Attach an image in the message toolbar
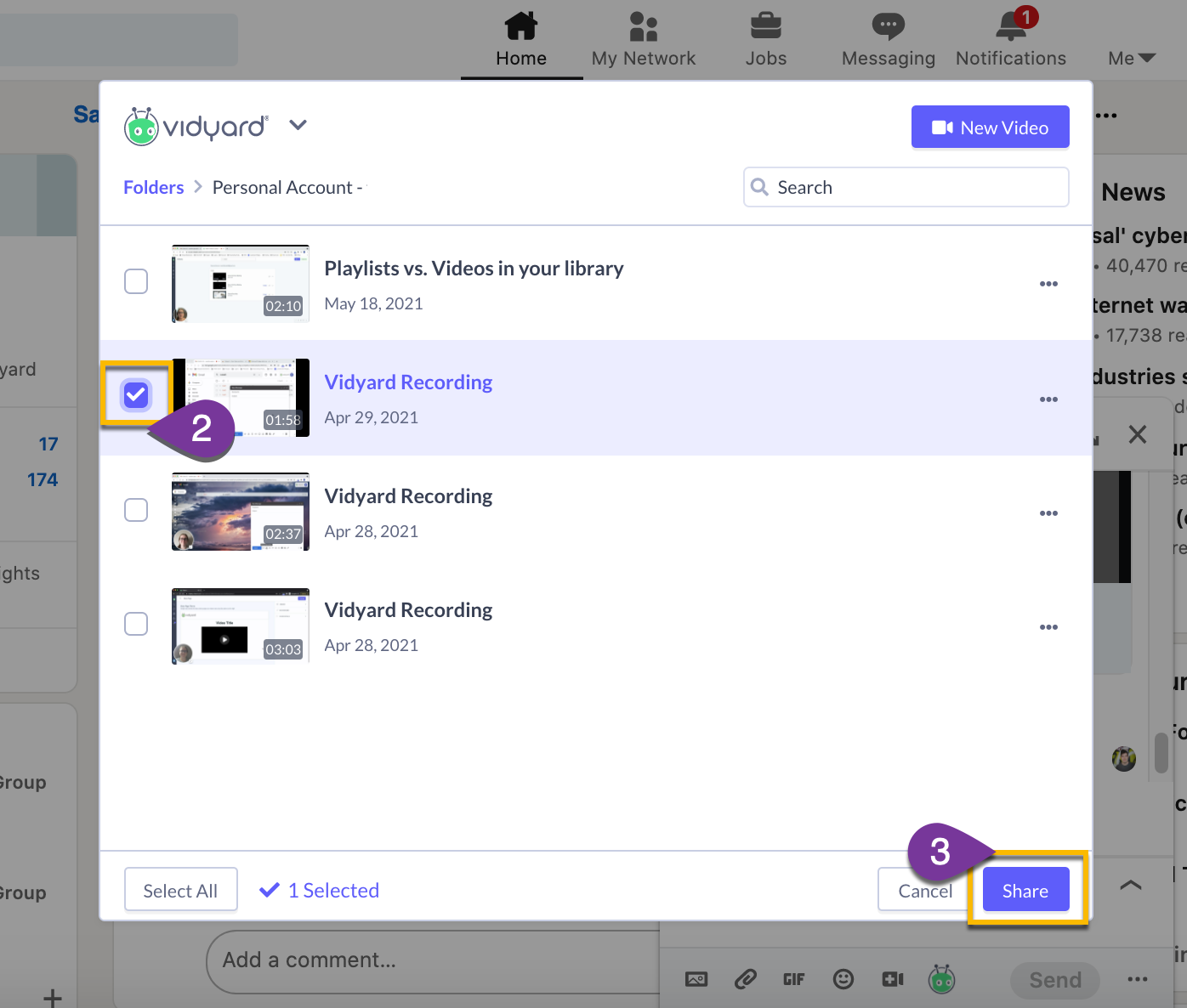The width and height of the screenshot is (1187, 1008). 696,979
